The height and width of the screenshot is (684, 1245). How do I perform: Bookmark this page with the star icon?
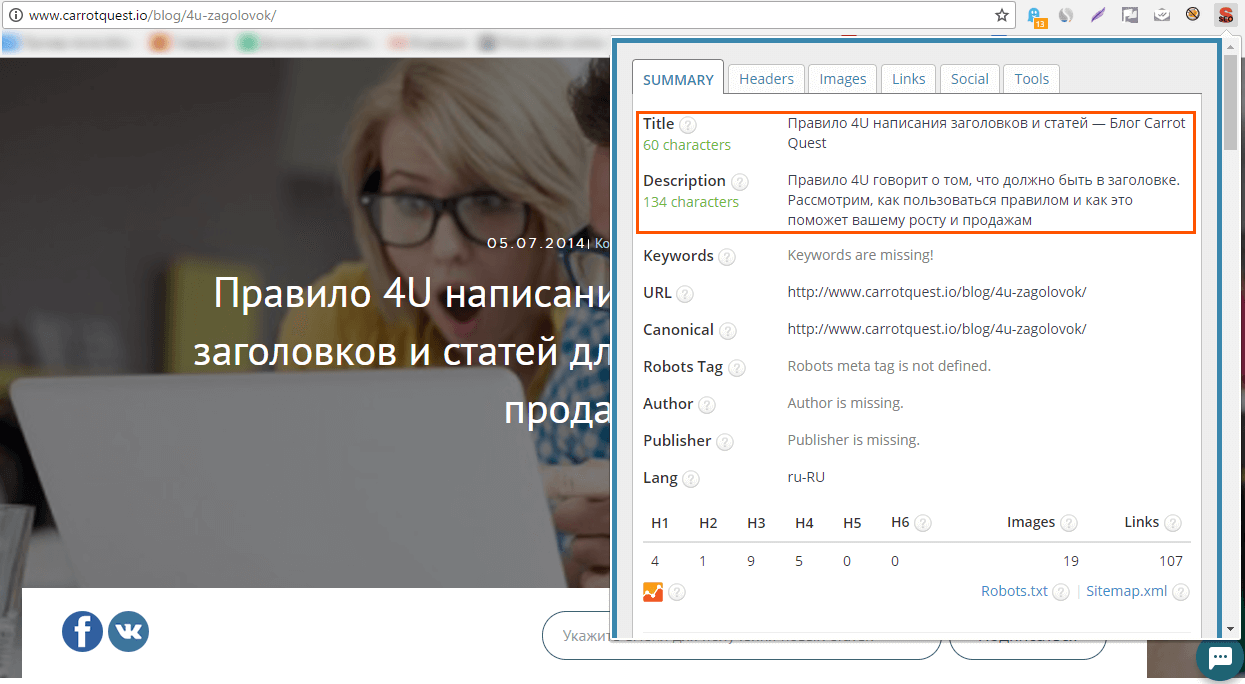pyautogui.click(x=1001, y=15)
